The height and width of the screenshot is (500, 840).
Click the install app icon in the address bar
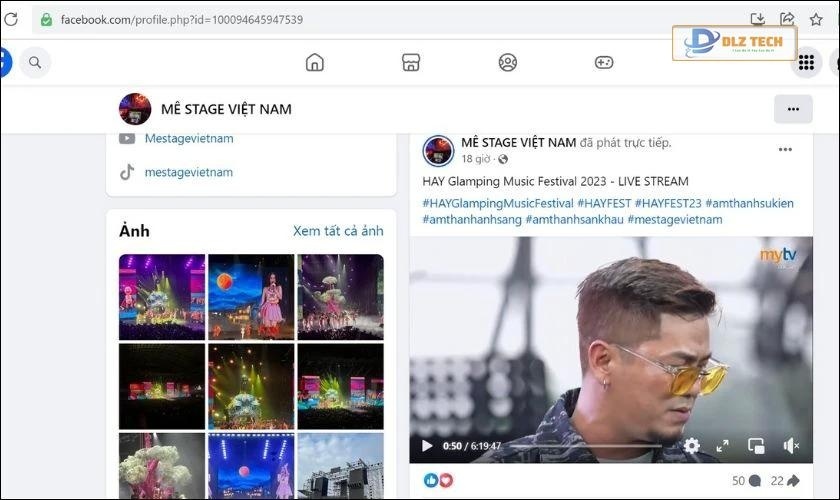point(758,19)
